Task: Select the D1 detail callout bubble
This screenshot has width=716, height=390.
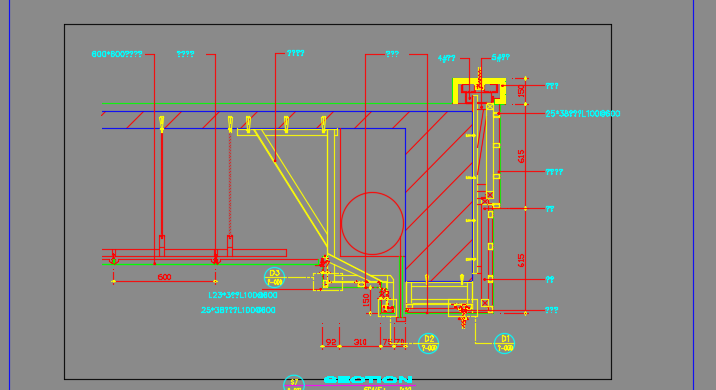Action: pos(505,343)
